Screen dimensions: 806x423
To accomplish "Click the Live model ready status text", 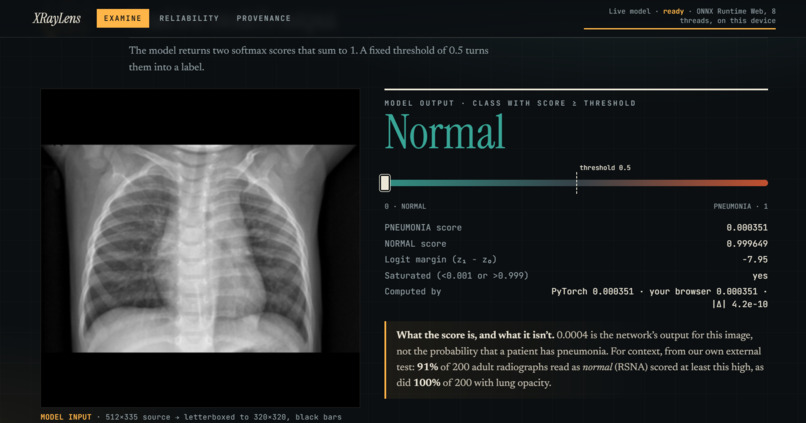I will coord(692,16).
